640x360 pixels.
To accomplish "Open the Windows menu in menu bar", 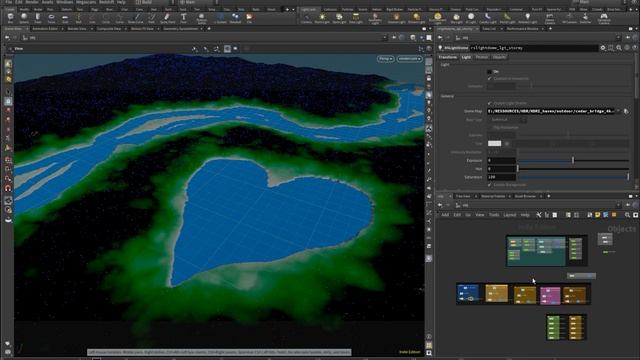I will click(64, 2).
